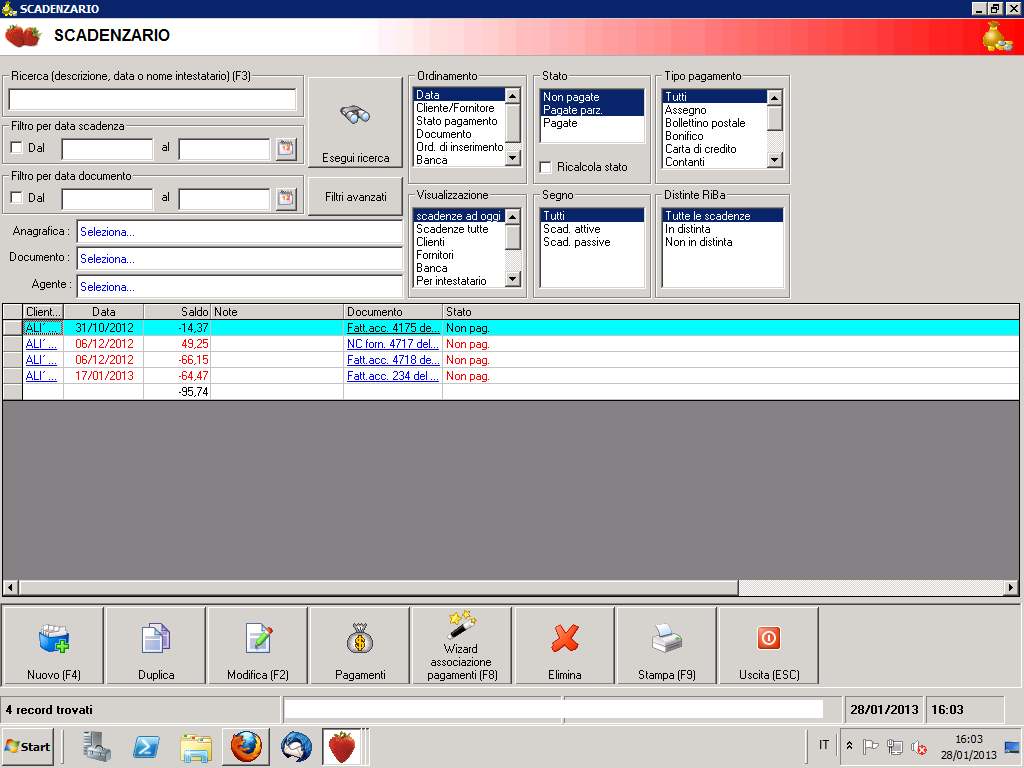Image resolution: width=1024 pixels, height=768 pixels.
Task: Click the Start button
Action: coord(27,746)
